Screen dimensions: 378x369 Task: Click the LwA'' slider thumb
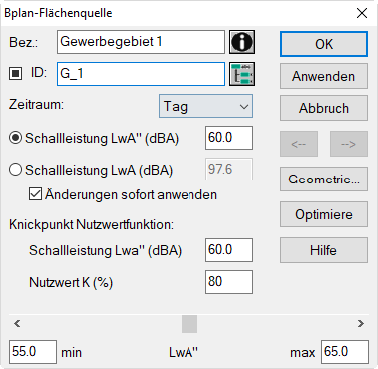(x=189, y=324)
